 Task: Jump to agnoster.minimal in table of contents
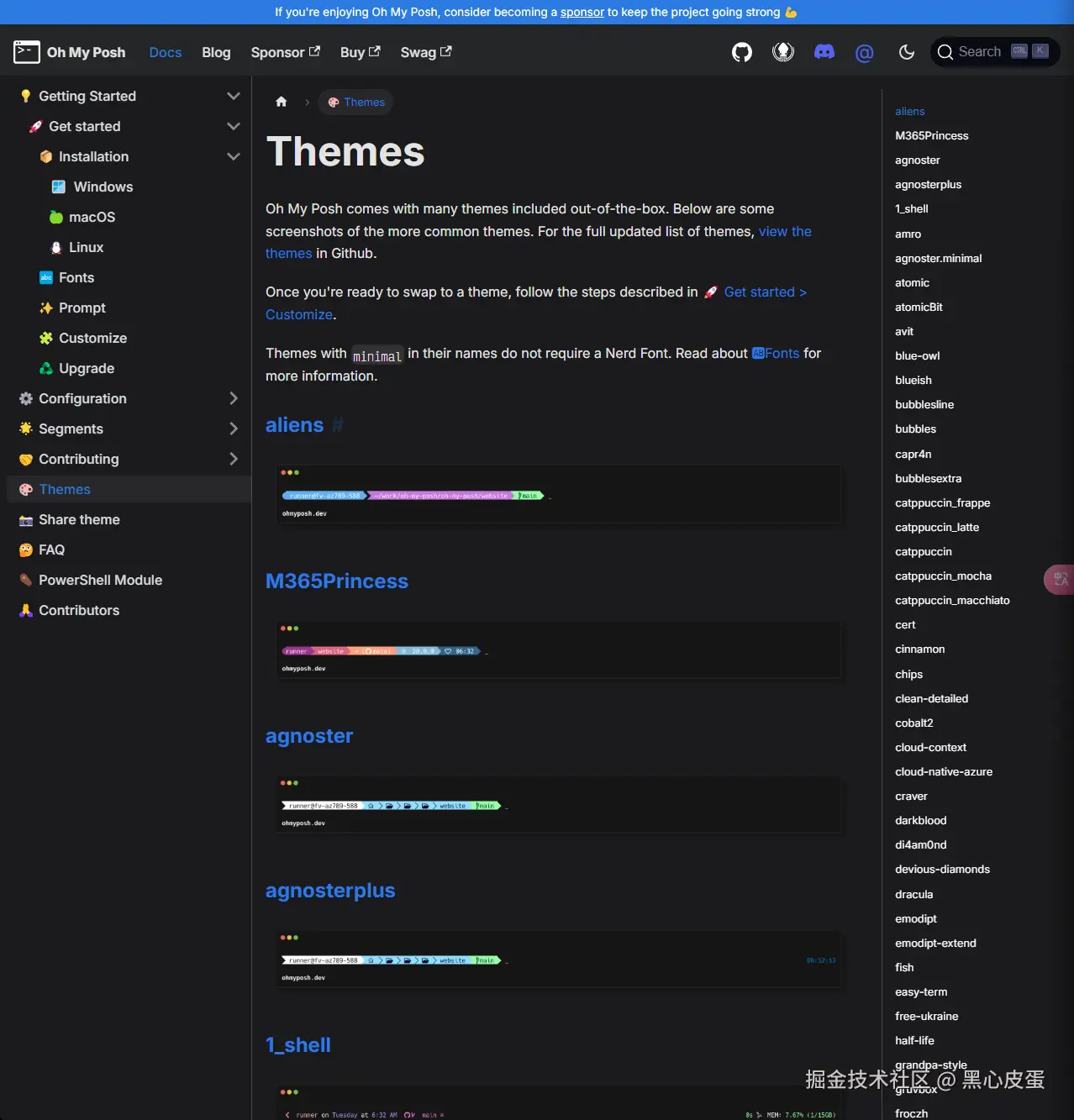[938, 258]
